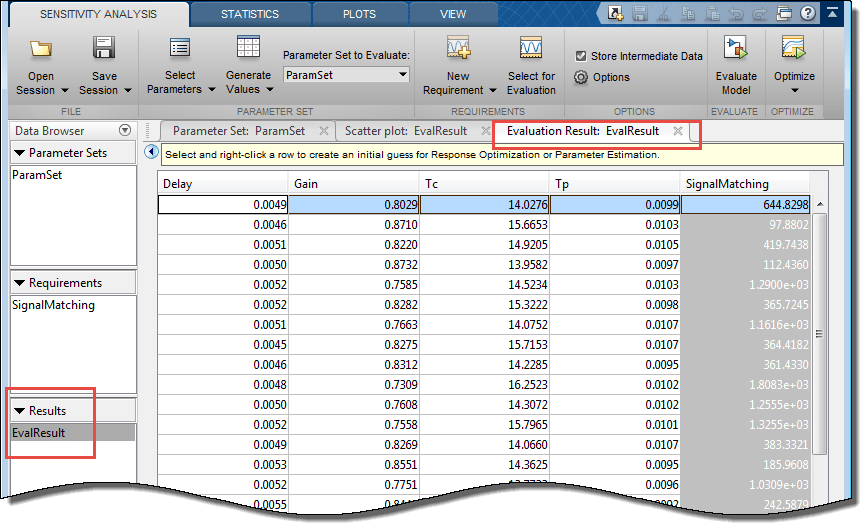Viewport: 867px width, 531px height.
Task: Select the Tc cell 14.9205
Action: point(484,244)
